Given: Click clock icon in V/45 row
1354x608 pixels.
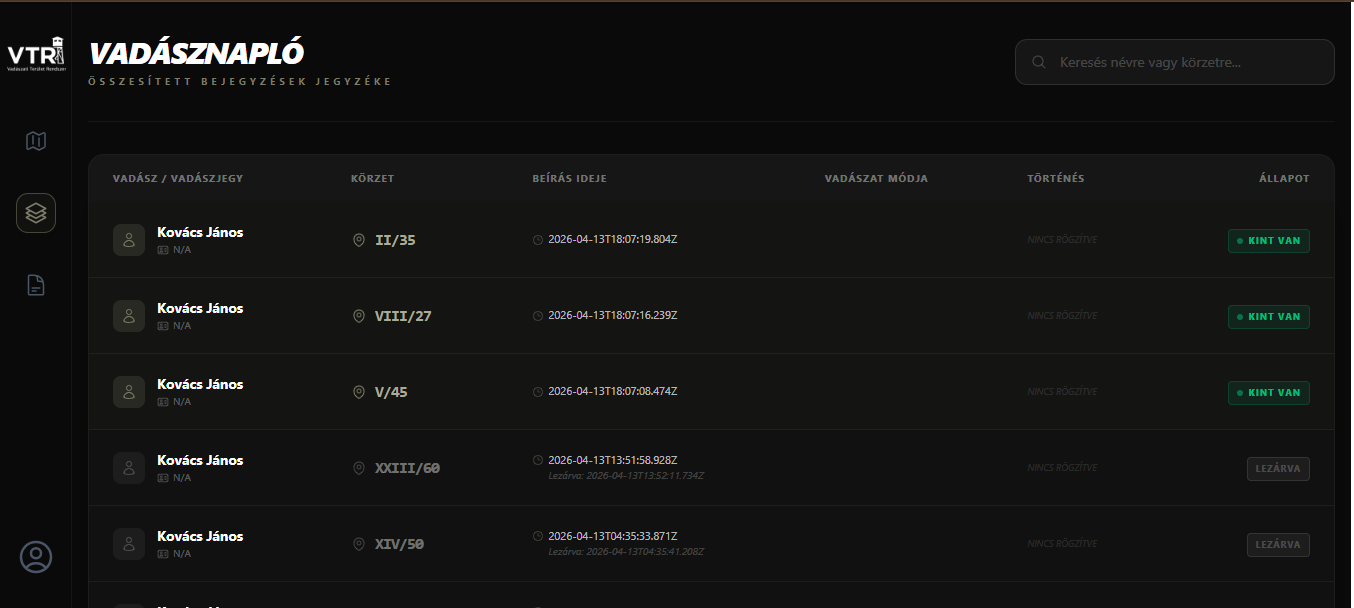Looking at the screenshot, I should click(x=538, y=392).
